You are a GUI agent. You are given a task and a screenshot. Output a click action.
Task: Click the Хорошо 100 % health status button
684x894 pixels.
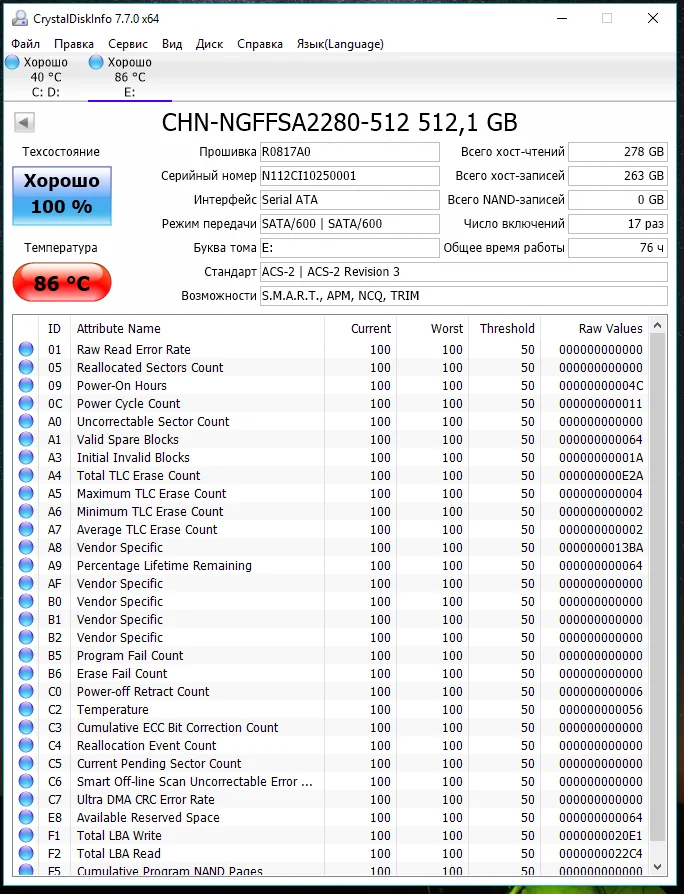pyautogui.click(x=62, y=196)
